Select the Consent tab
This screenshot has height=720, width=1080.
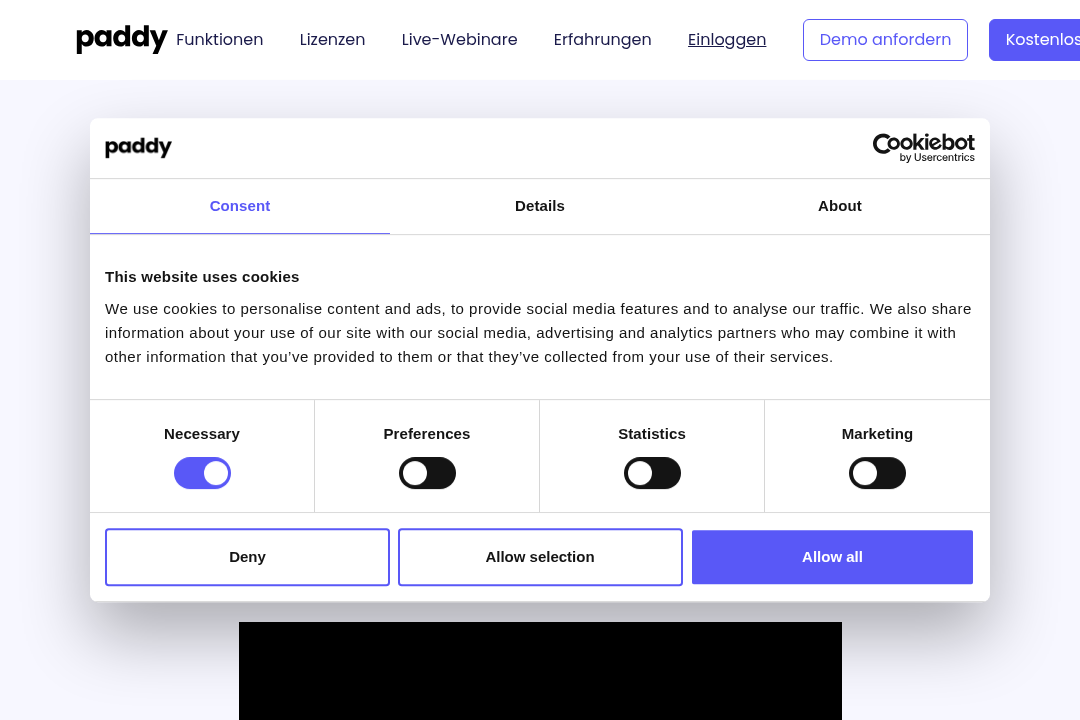click(240, 206)
